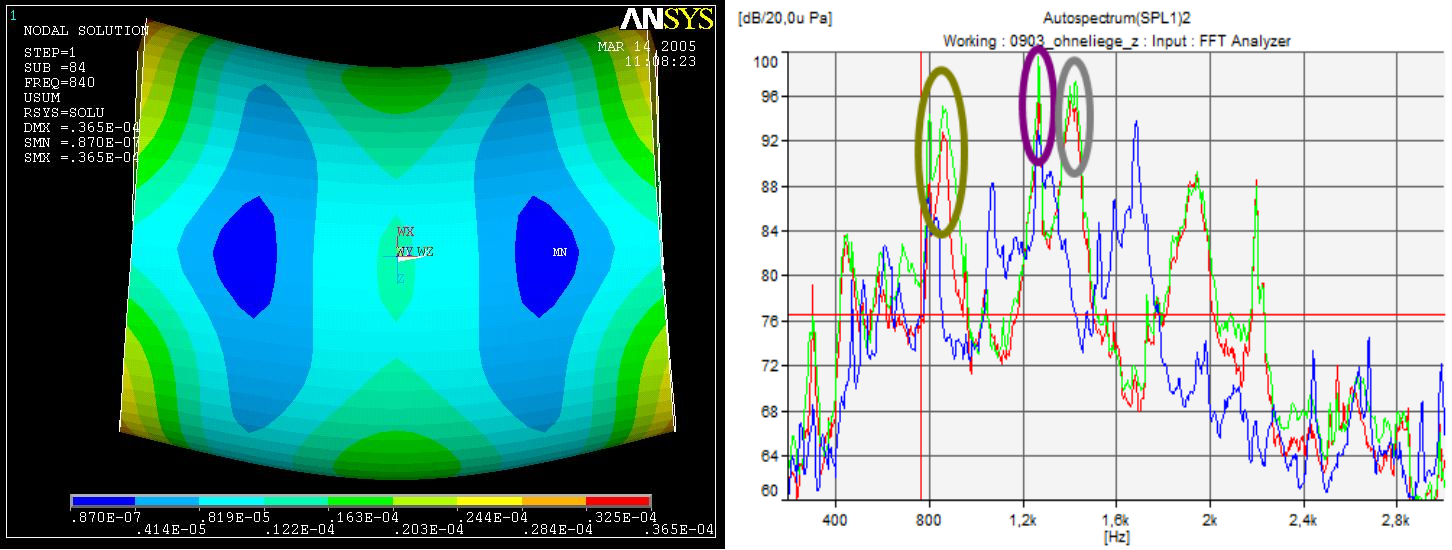
Task: Click the tall blue curve peak near 1.7k Hz
Action: click(x=1136, y=125)
